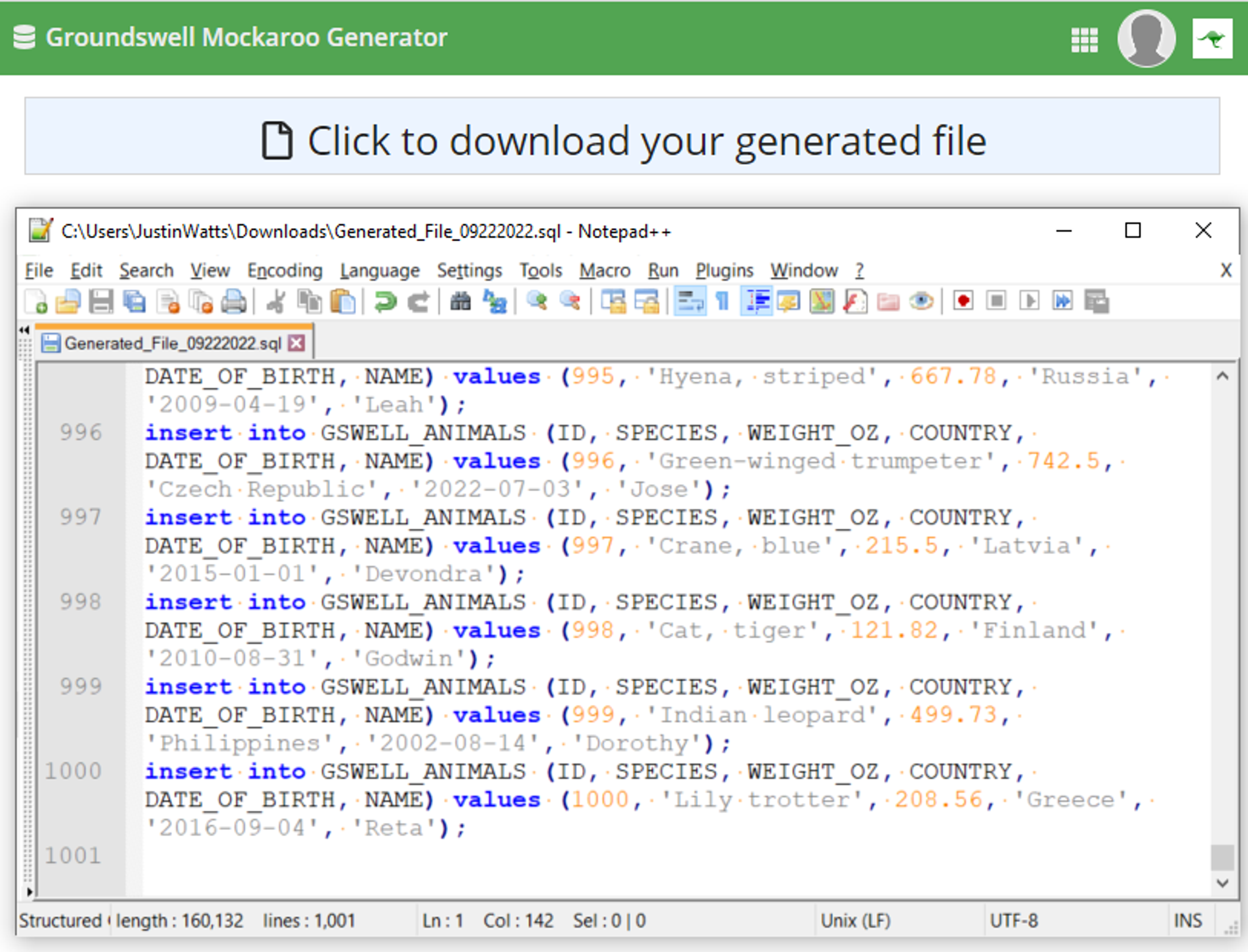Screen dimensions: 1248x952
Task: Click the user defined language icon
Action: click(788, 302)
